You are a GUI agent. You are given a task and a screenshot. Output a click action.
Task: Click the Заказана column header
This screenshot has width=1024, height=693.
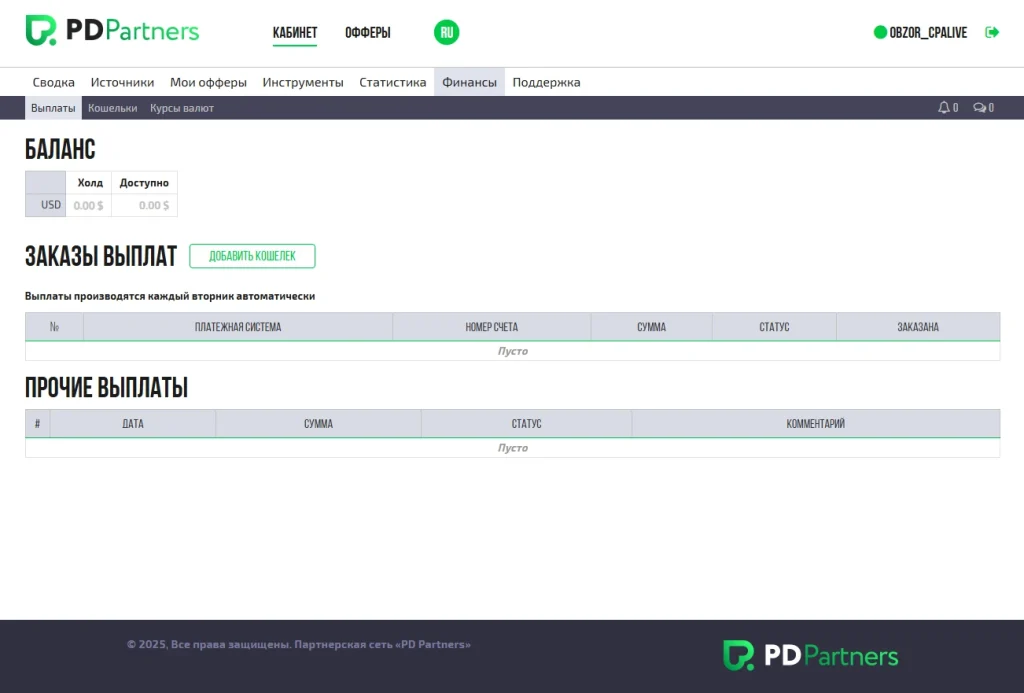[x=918, y=327]
